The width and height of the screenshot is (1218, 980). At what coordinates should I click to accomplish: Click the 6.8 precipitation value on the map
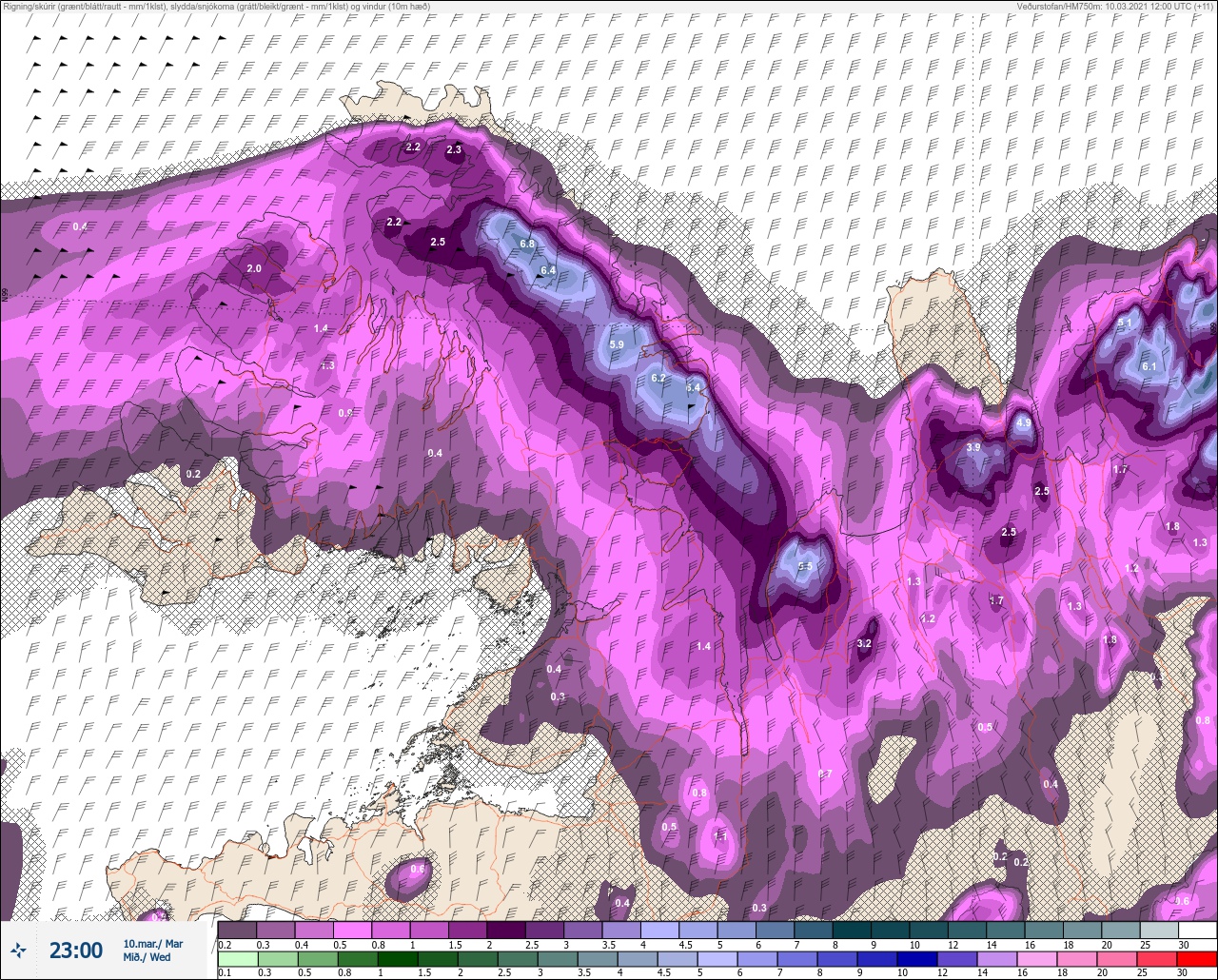[x=527, y=245]
